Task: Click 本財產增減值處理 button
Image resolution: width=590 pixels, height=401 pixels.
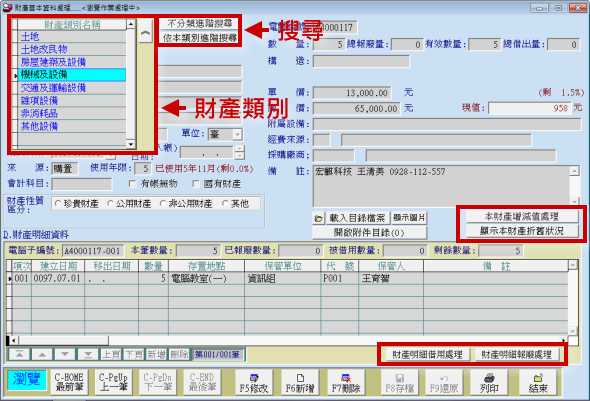Action: (x=522, y=216)
